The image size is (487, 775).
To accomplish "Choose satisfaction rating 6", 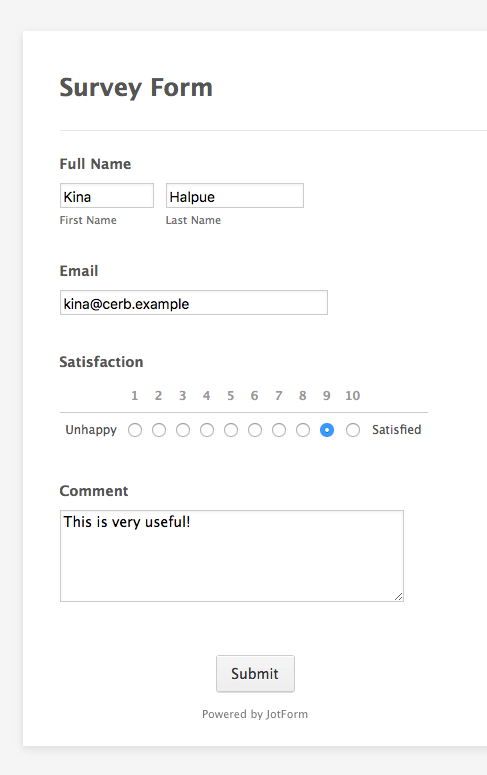I will pos(255,430).
